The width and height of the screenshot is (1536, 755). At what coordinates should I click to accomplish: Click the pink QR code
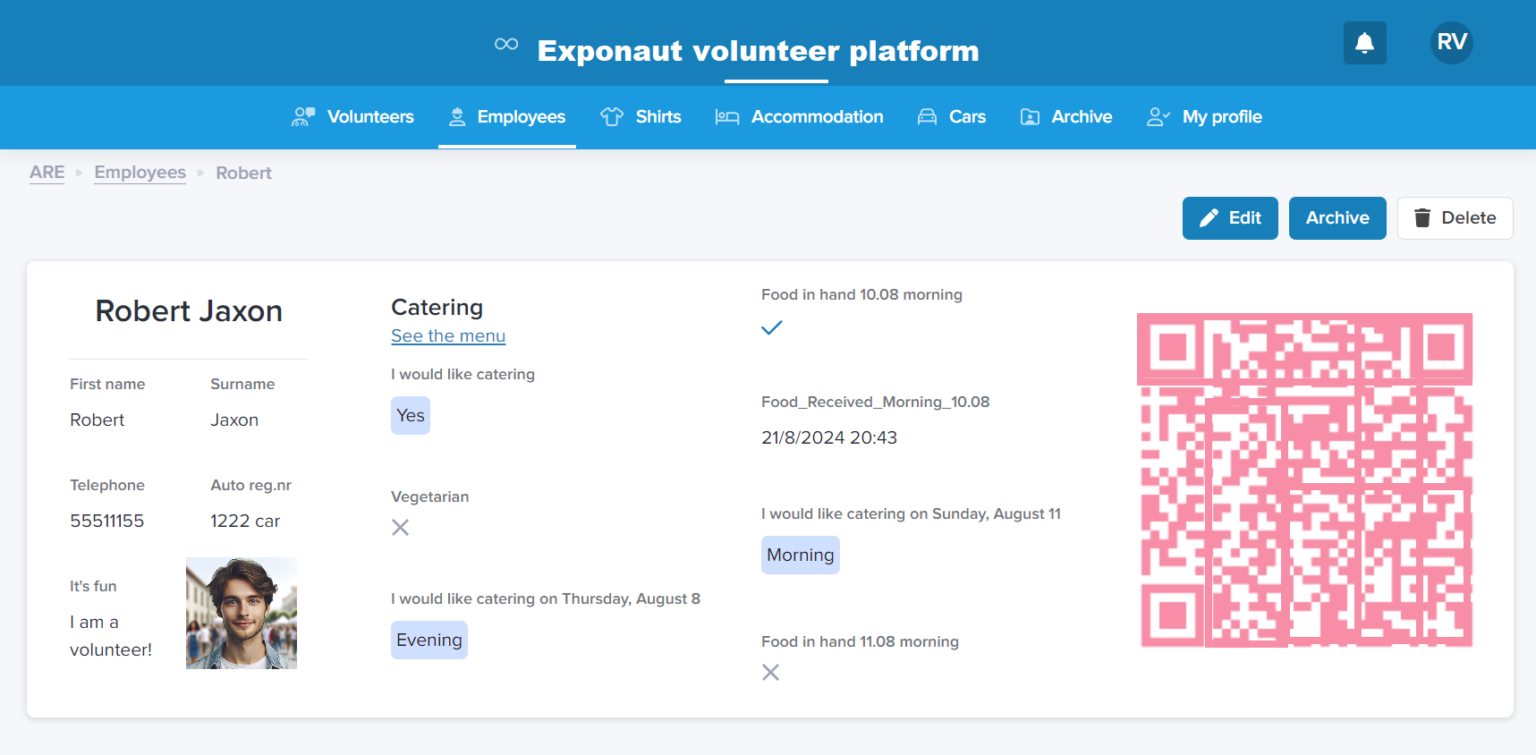point(1305,480)
